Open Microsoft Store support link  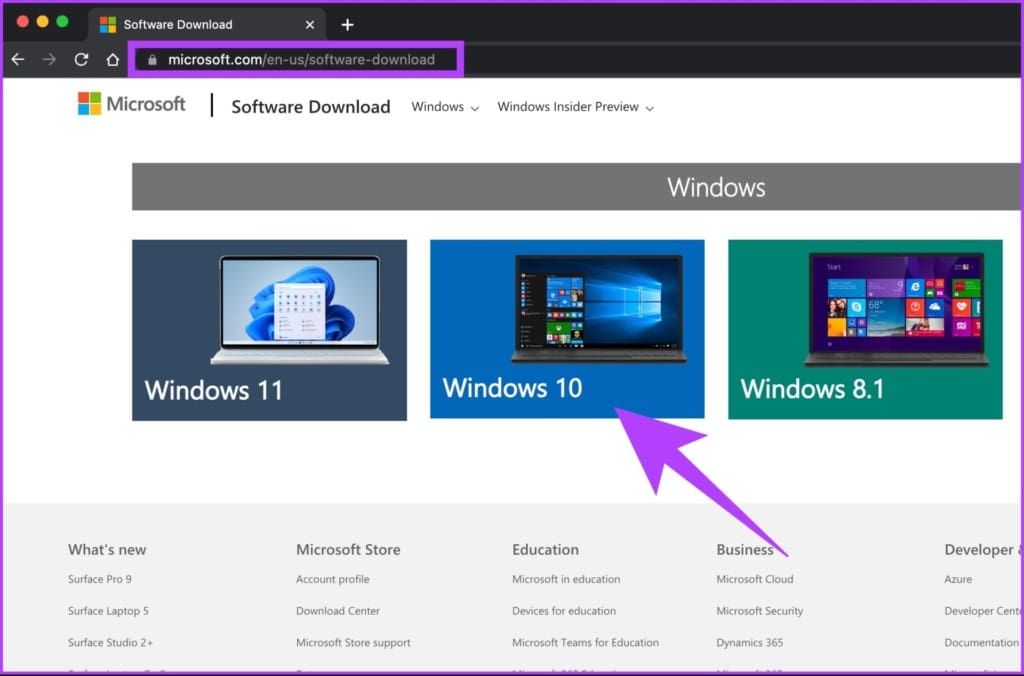353,643
